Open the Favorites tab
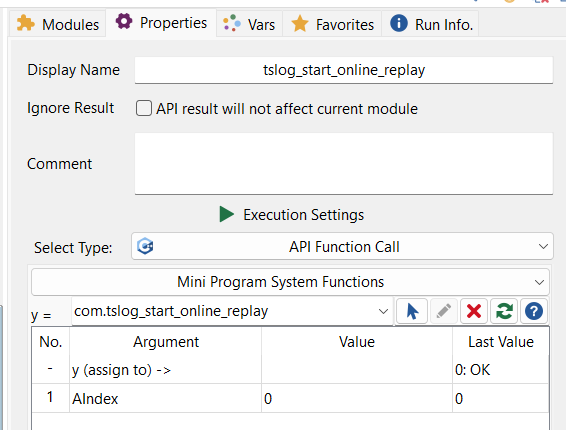The height and width of the screenshot is (430, 566). 332,24
